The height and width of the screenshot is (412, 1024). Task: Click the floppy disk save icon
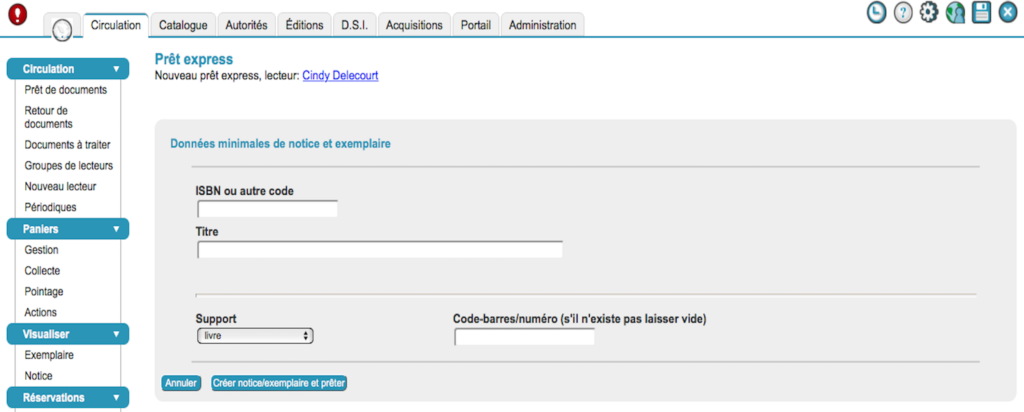[981, 13]
